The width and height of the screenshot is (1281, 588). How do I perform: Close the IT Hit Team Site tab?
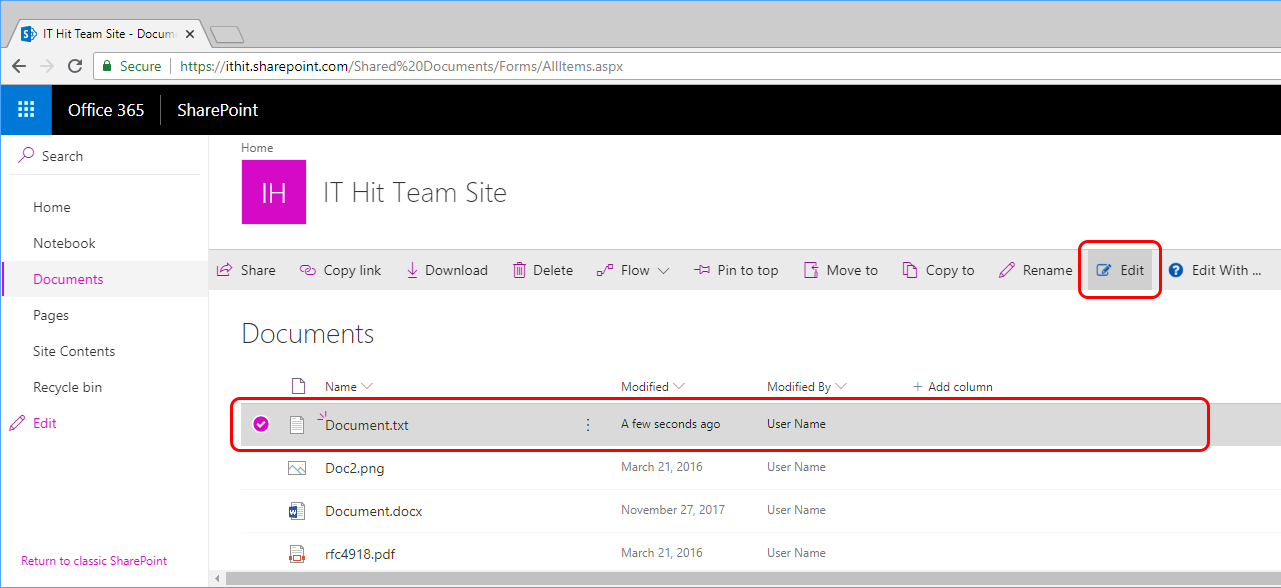tap(190, 33)
